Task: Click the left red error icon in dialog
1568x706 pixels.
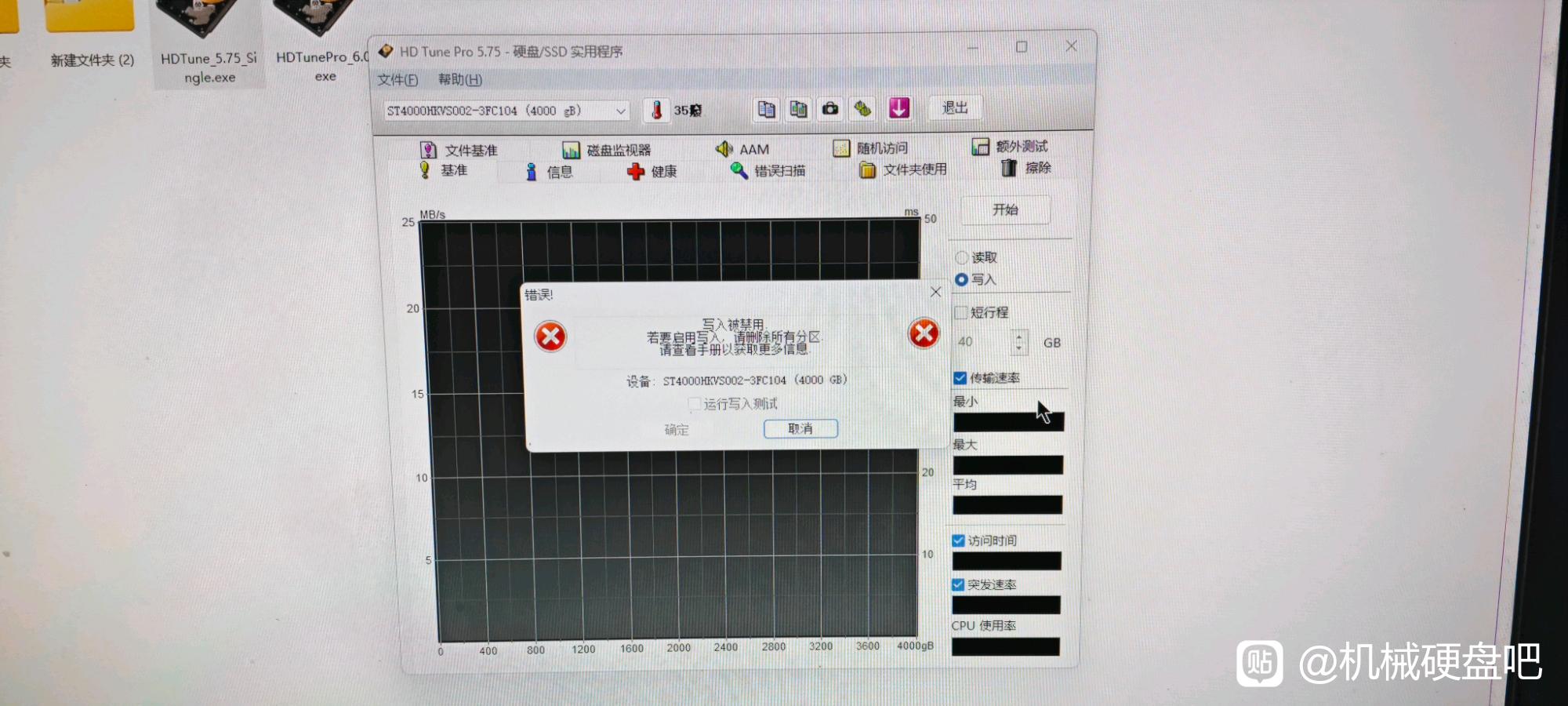Action: point(550,337)
